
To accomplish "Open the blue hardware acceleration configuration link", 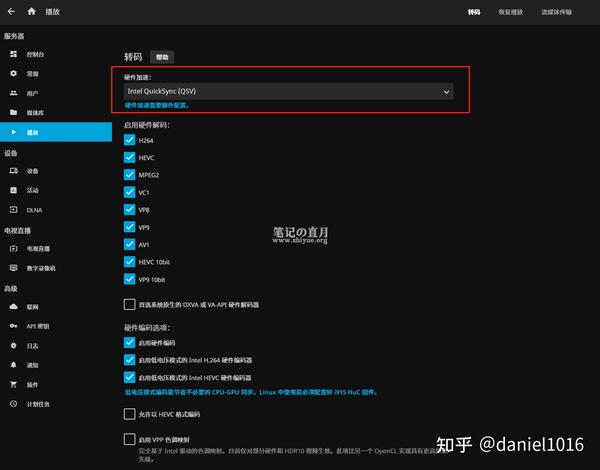I will click(x=157, y=105).
